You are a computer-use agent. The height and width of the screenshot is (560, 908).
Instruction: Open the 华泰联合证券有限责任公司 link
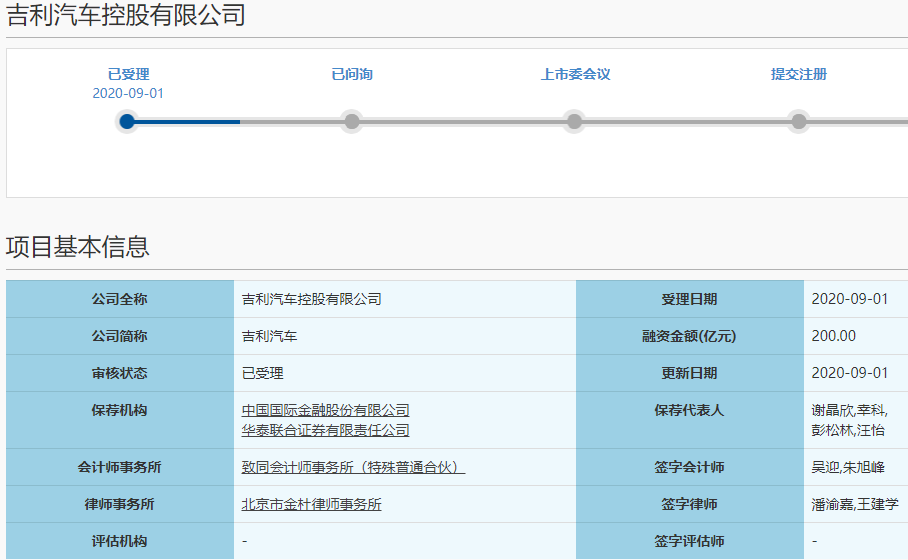(x=325, y=430)
